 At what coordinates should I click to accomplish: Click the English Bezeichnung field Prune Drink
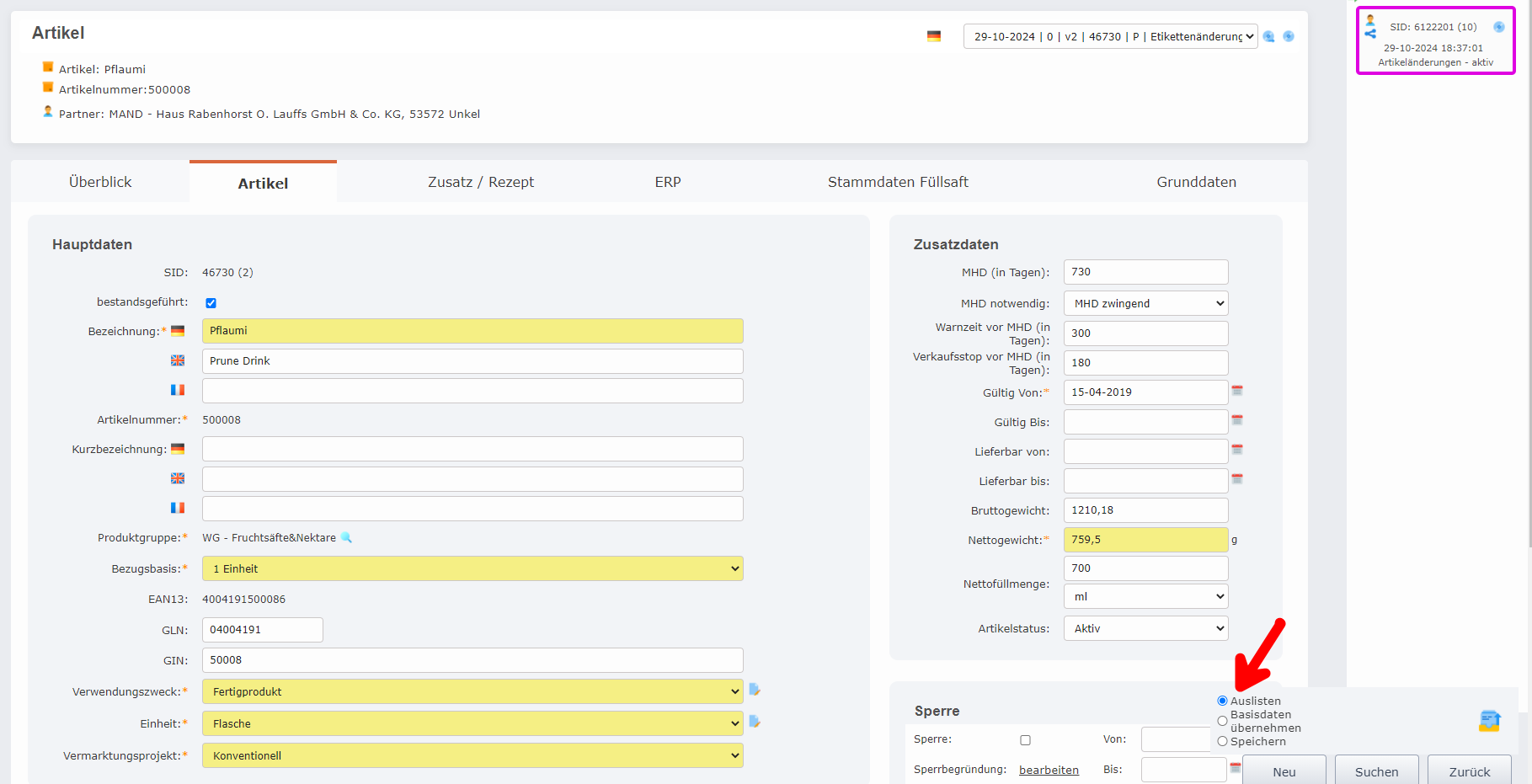pos(472,361)
